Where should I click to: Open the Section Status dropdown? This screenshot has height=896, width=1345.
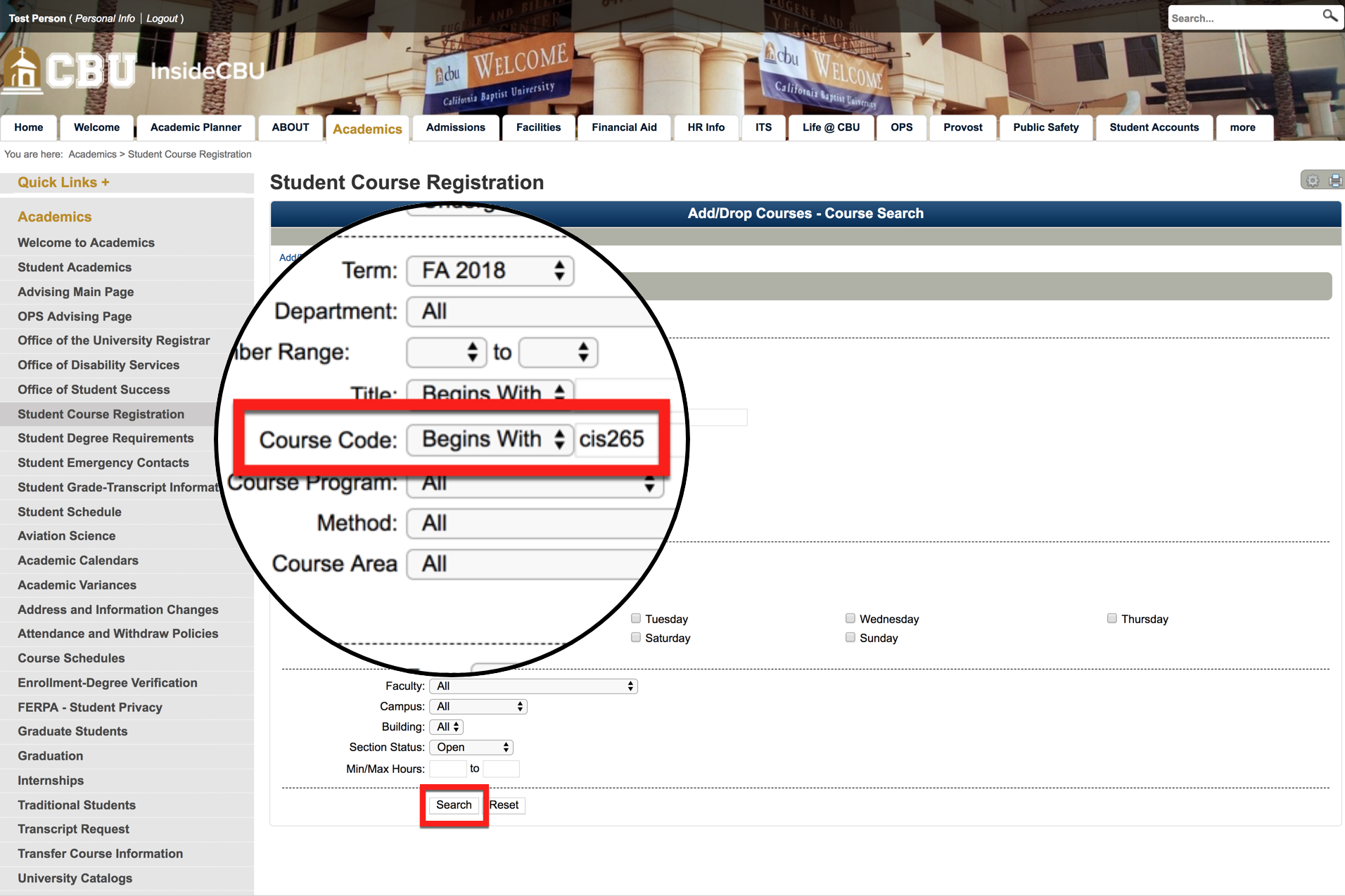[471, 748]
